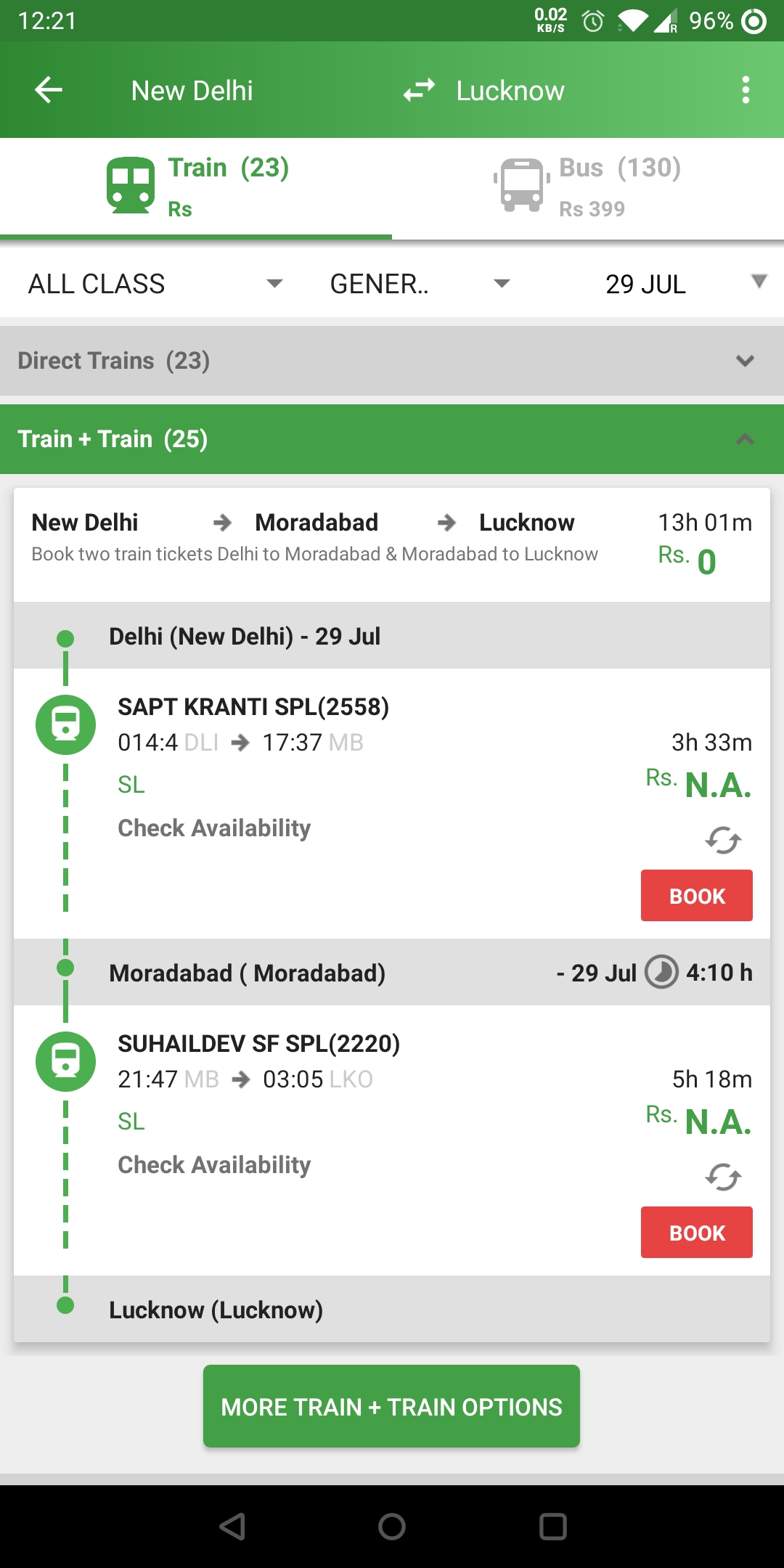784x1568 pixels.
Task: Switch to the Bus (130) tab
Action: point(588,188)
